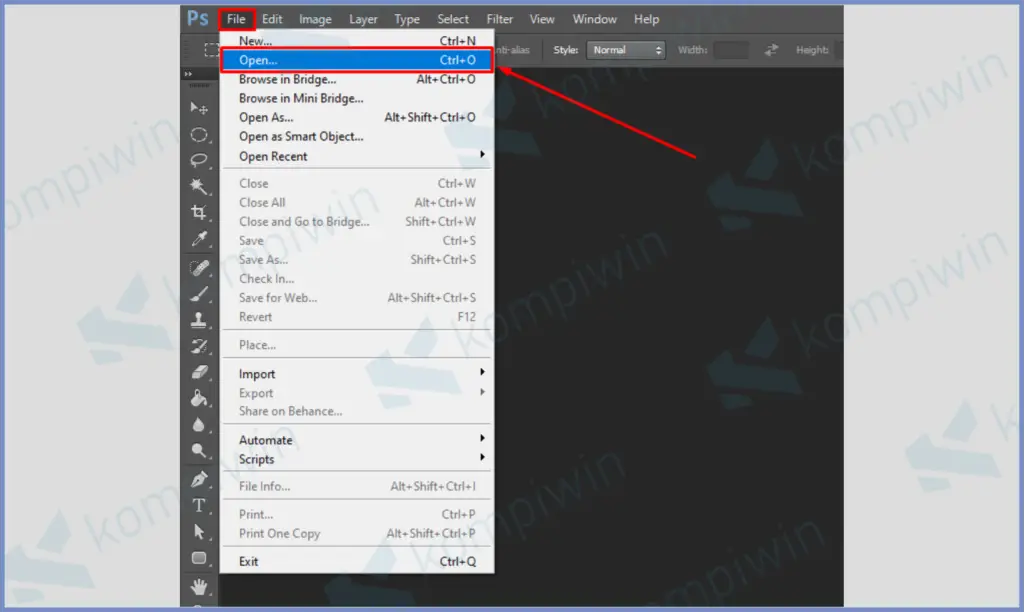1024x612 pixels.
Task: Select the Path Selection tool
Action: click(199, 532)
